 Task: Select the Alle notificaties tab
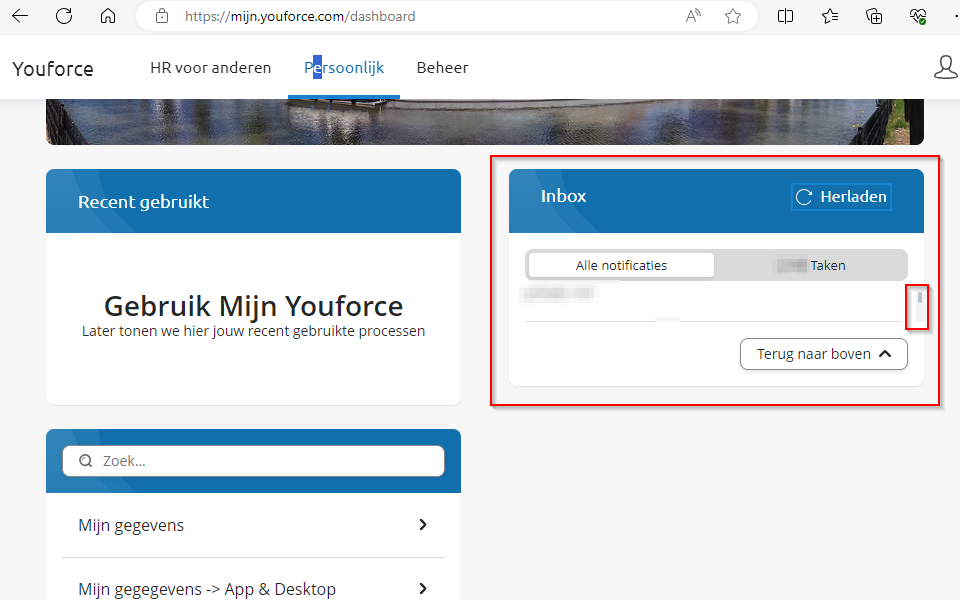point(620,264)
